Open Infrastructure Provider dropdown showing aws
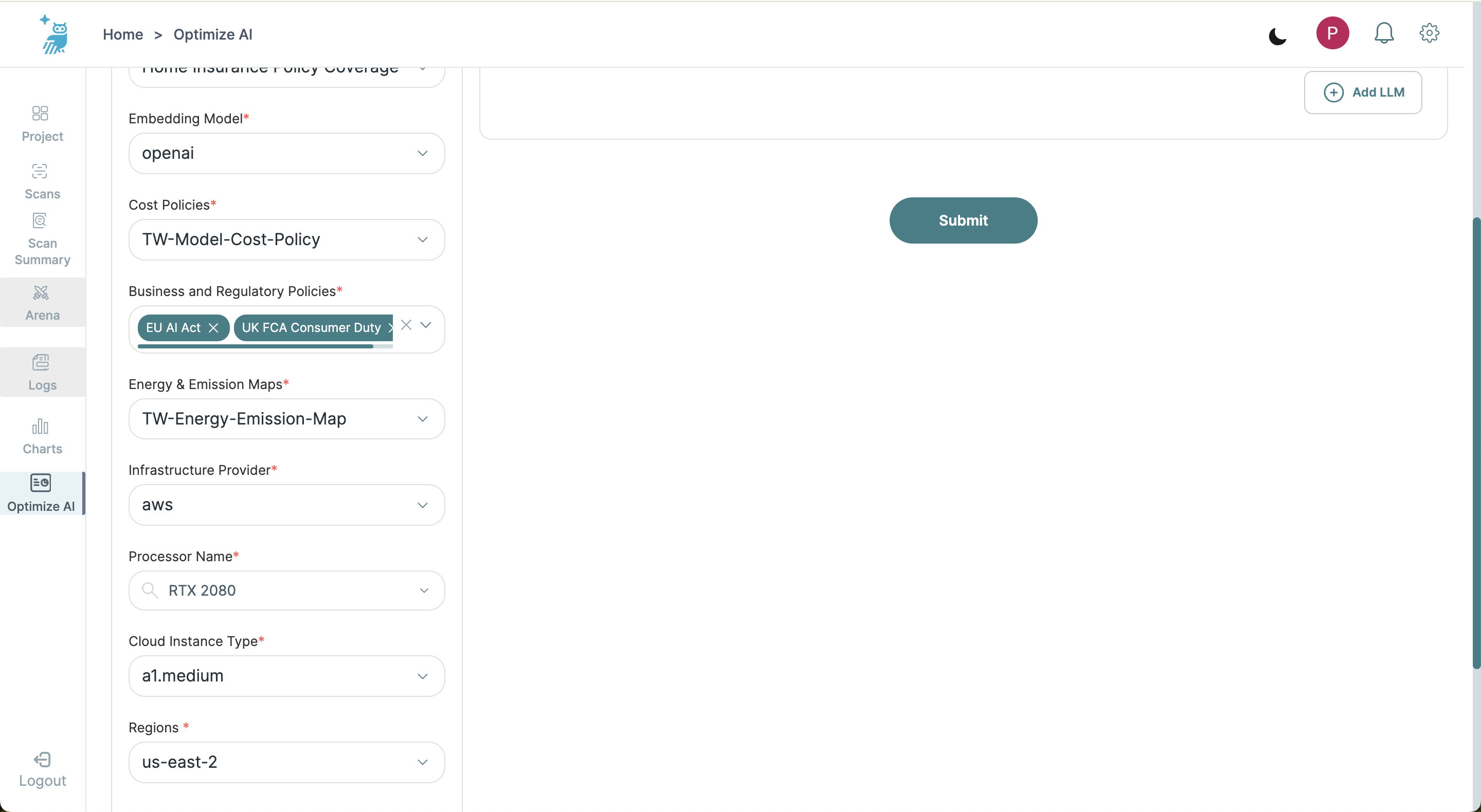The height and width of the screenshot is (812, 1481). pos(286,505)
